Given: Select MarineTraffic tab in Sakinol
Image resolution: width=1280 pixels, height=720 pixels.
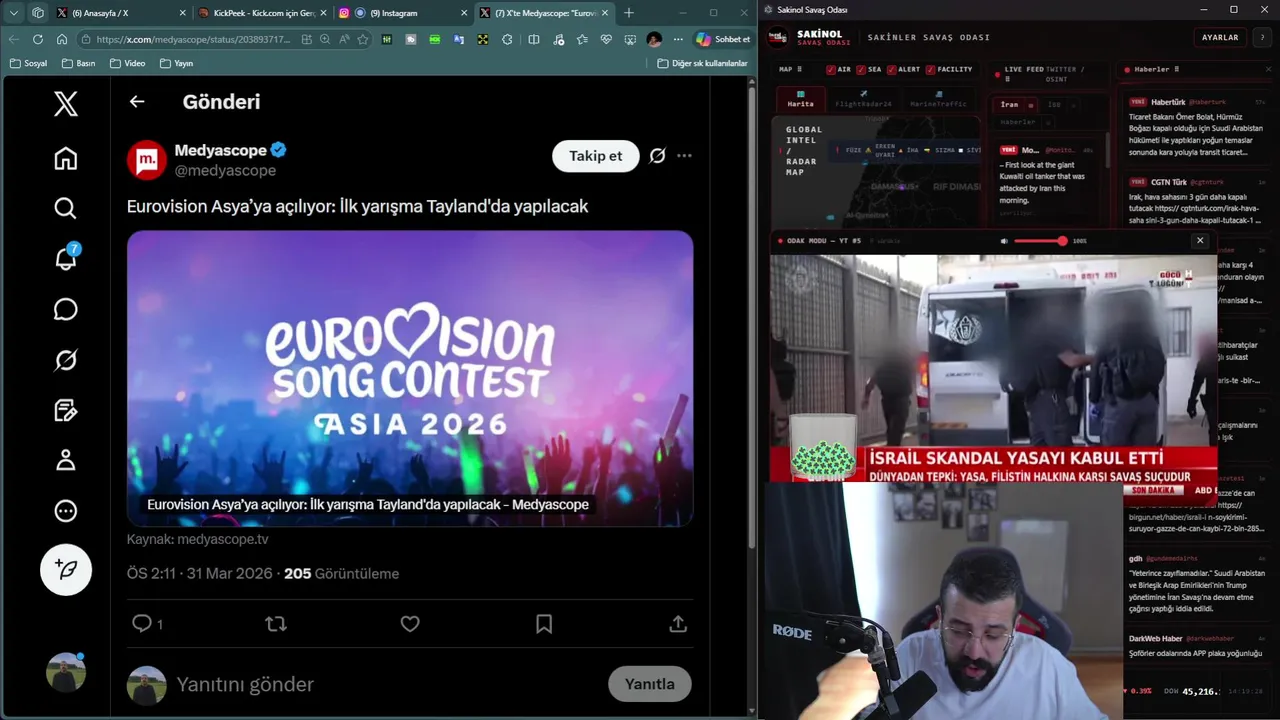Looking at the screenshot, I should 938,99.
